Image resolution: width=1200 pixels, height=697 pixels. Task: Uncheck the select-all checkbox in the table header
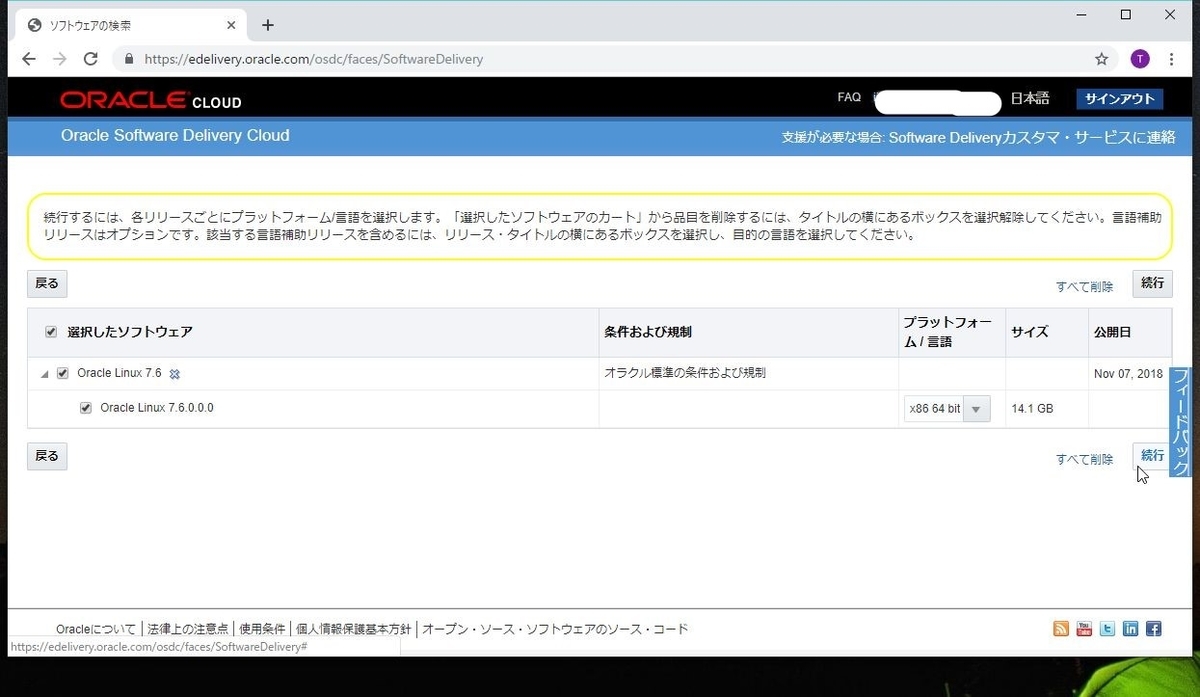click(50, 331)
